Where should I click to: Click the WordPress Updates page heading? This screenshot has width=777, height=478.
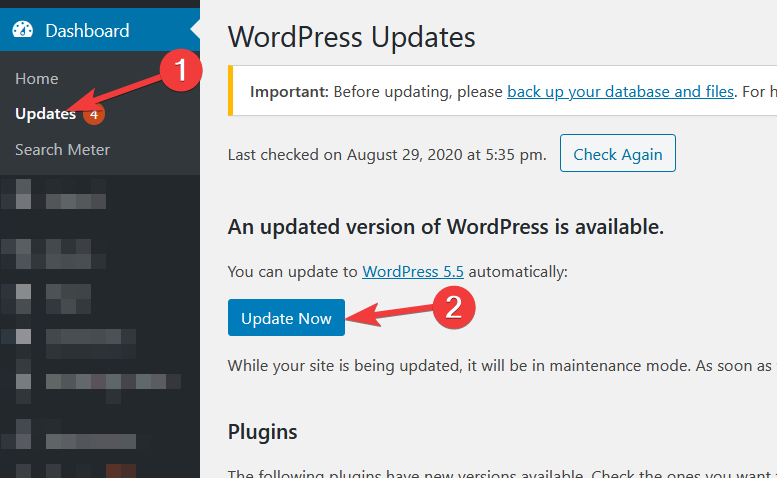351,37
